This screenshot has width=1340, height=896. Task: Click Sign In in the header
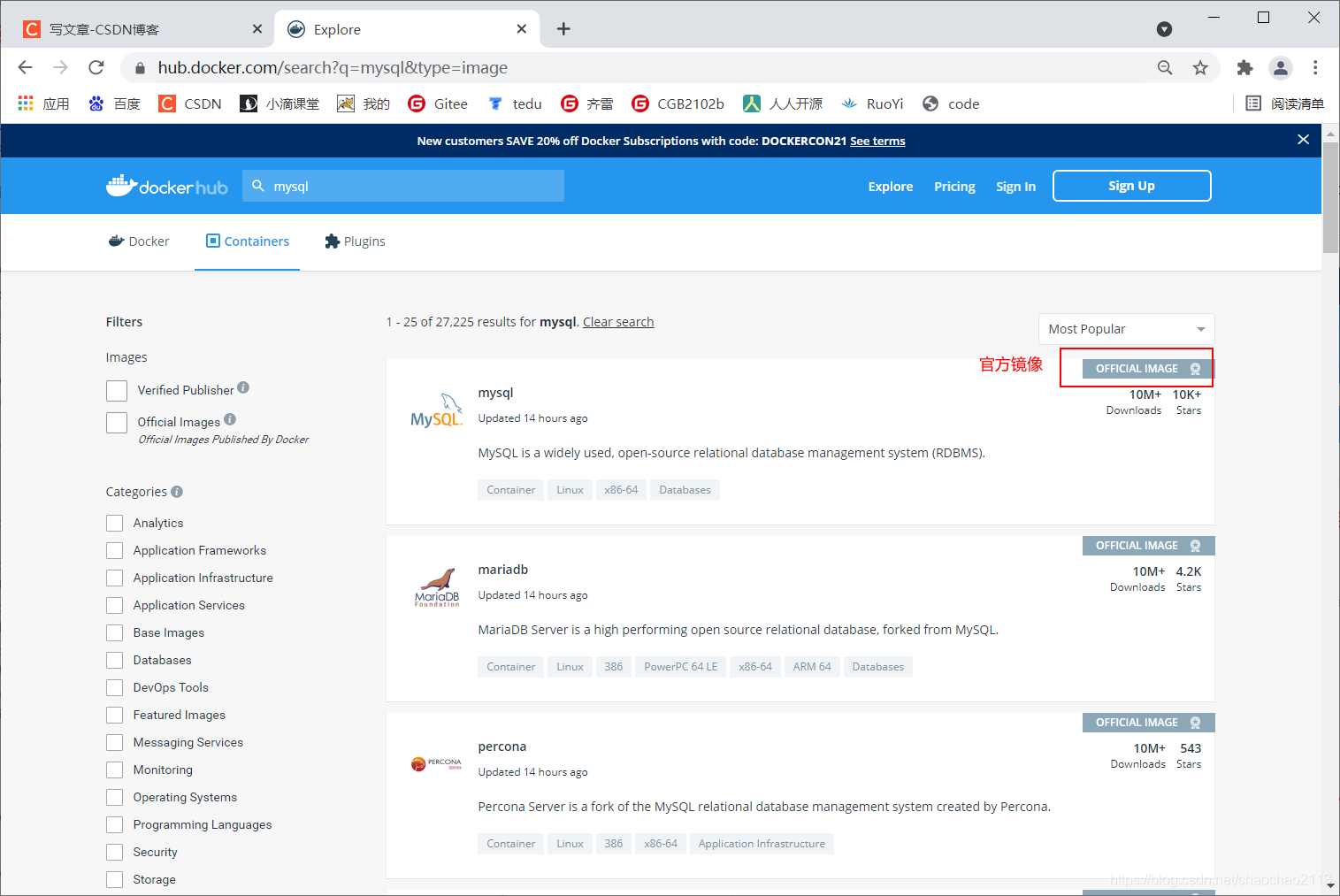(1015, 187)
